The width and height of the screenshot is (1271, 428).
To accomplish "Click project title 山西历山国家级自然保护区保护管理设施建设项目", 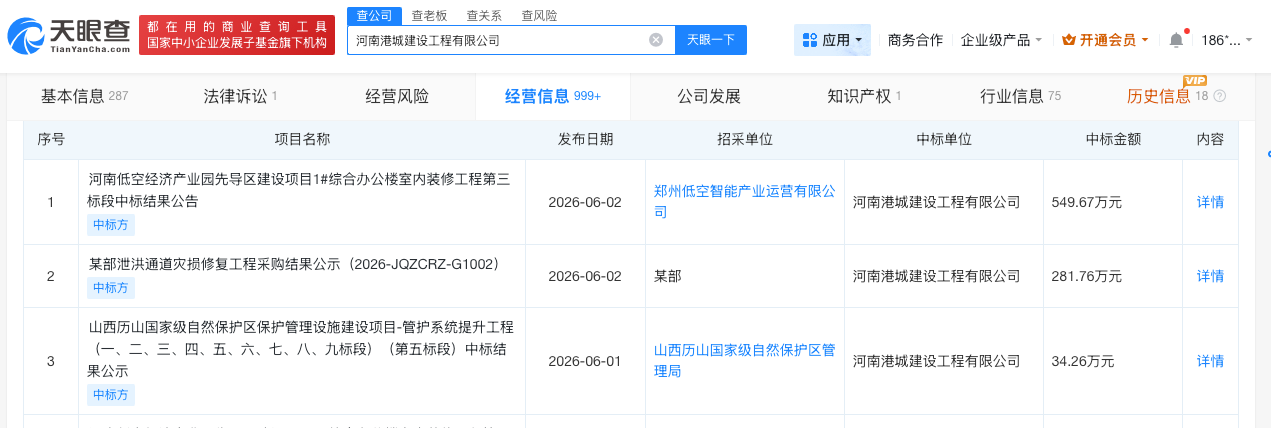I will click(301, 348).
